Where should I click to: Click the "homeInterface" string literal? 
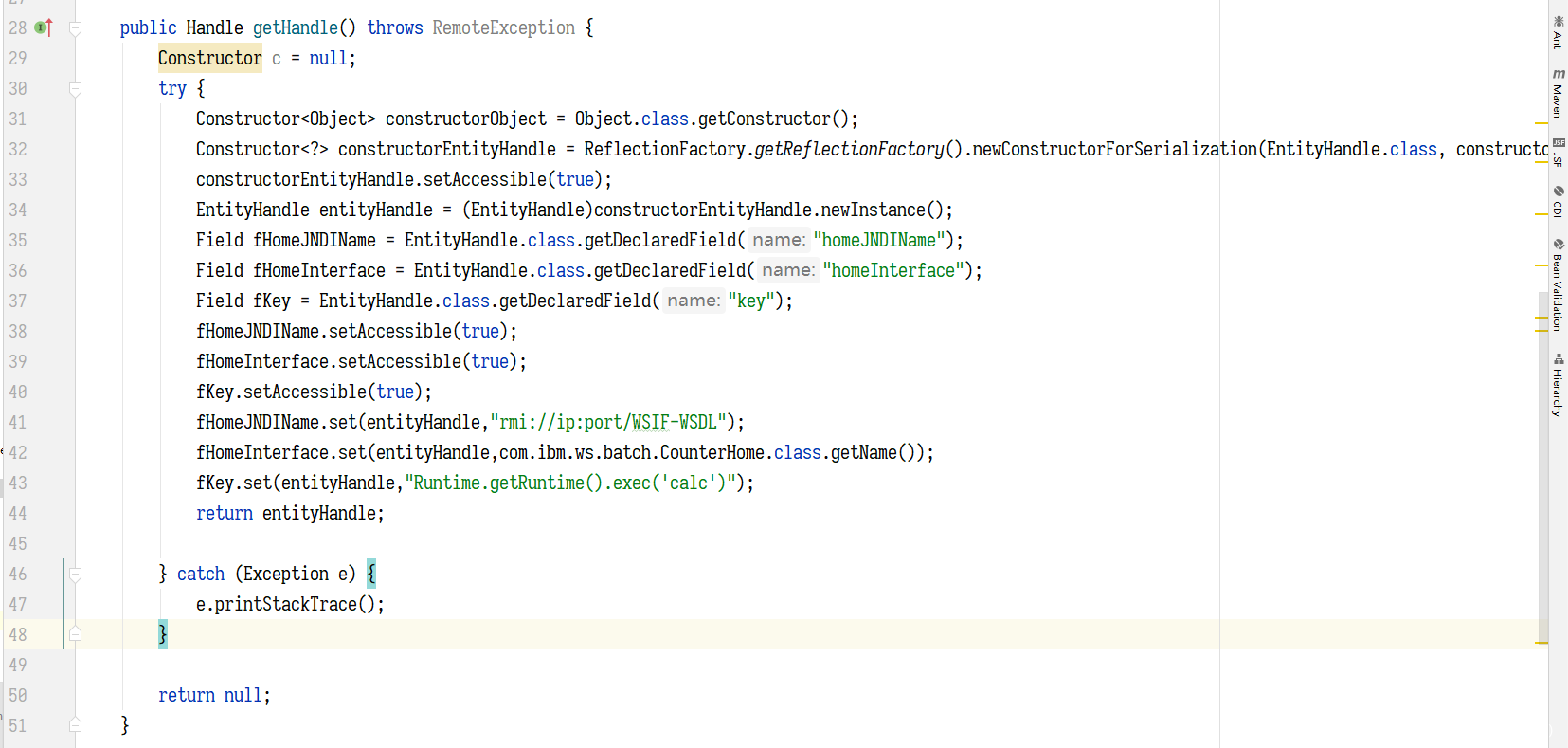[893, 270]
